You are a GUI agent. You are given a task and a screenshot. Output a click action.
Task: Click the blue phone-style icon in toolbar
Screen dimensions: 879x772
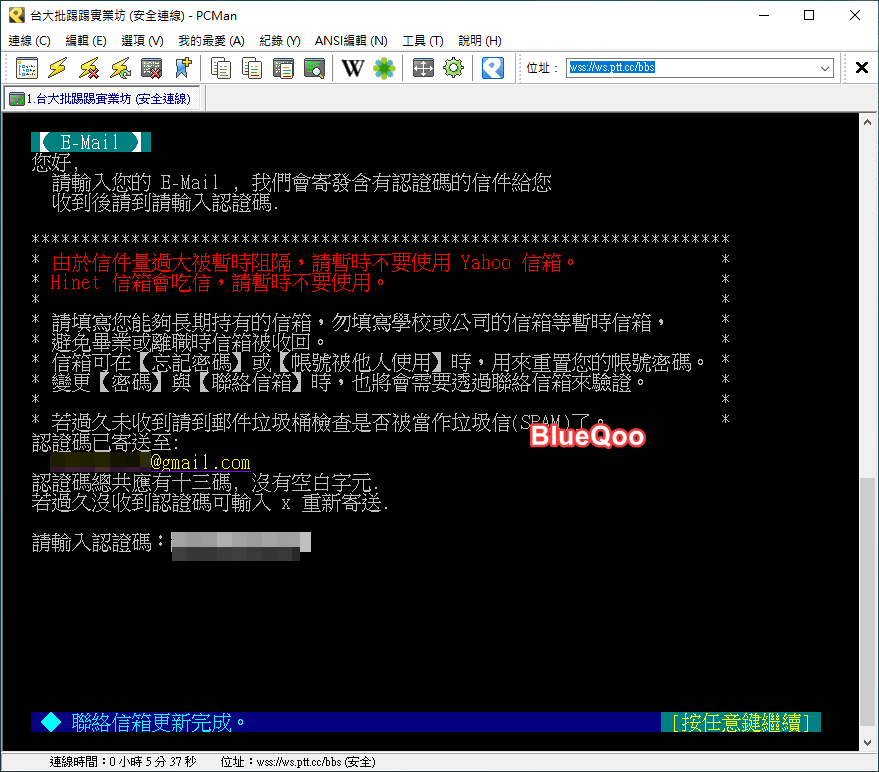pos(492,68)
